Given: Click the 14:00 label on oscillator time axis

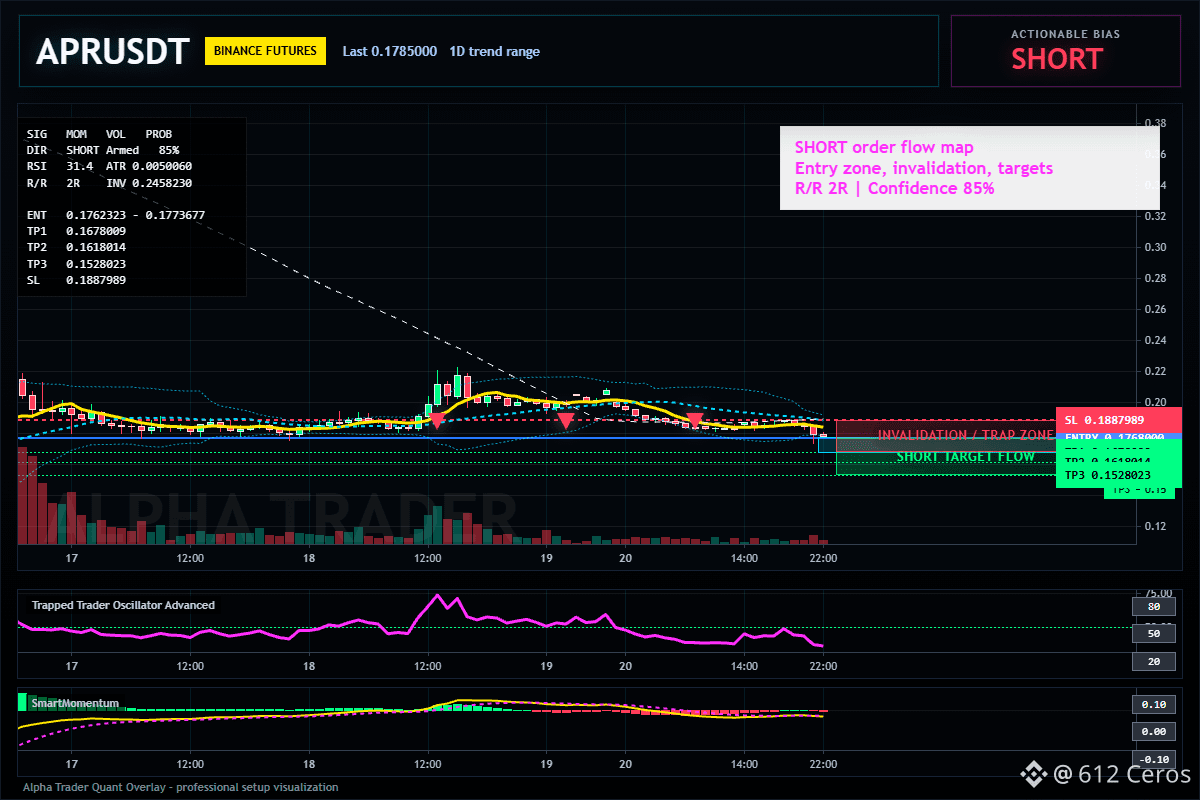Looking at the screenshot, I should coord(744,666).
